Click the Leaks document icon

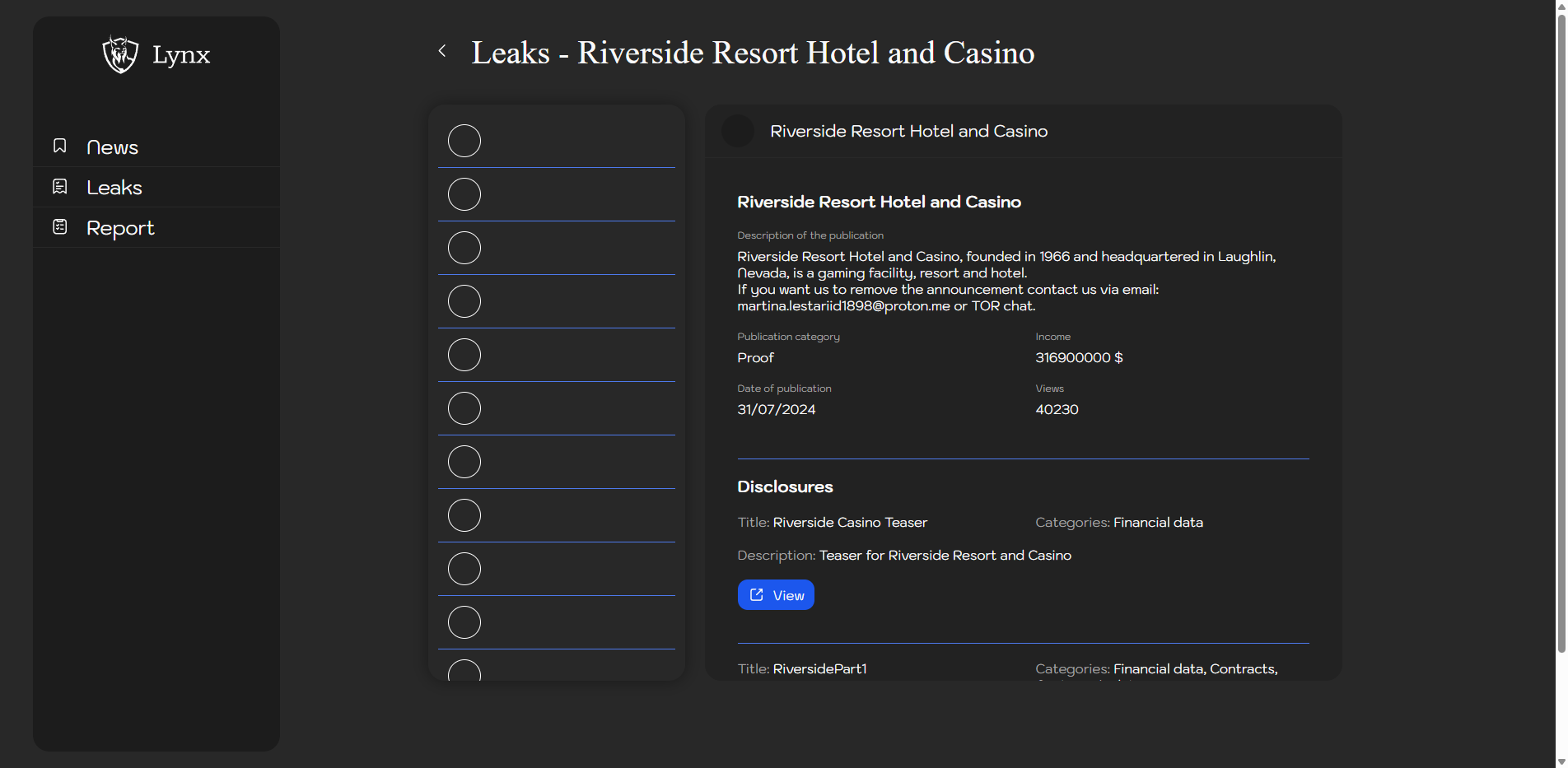(x=60, y=187)
